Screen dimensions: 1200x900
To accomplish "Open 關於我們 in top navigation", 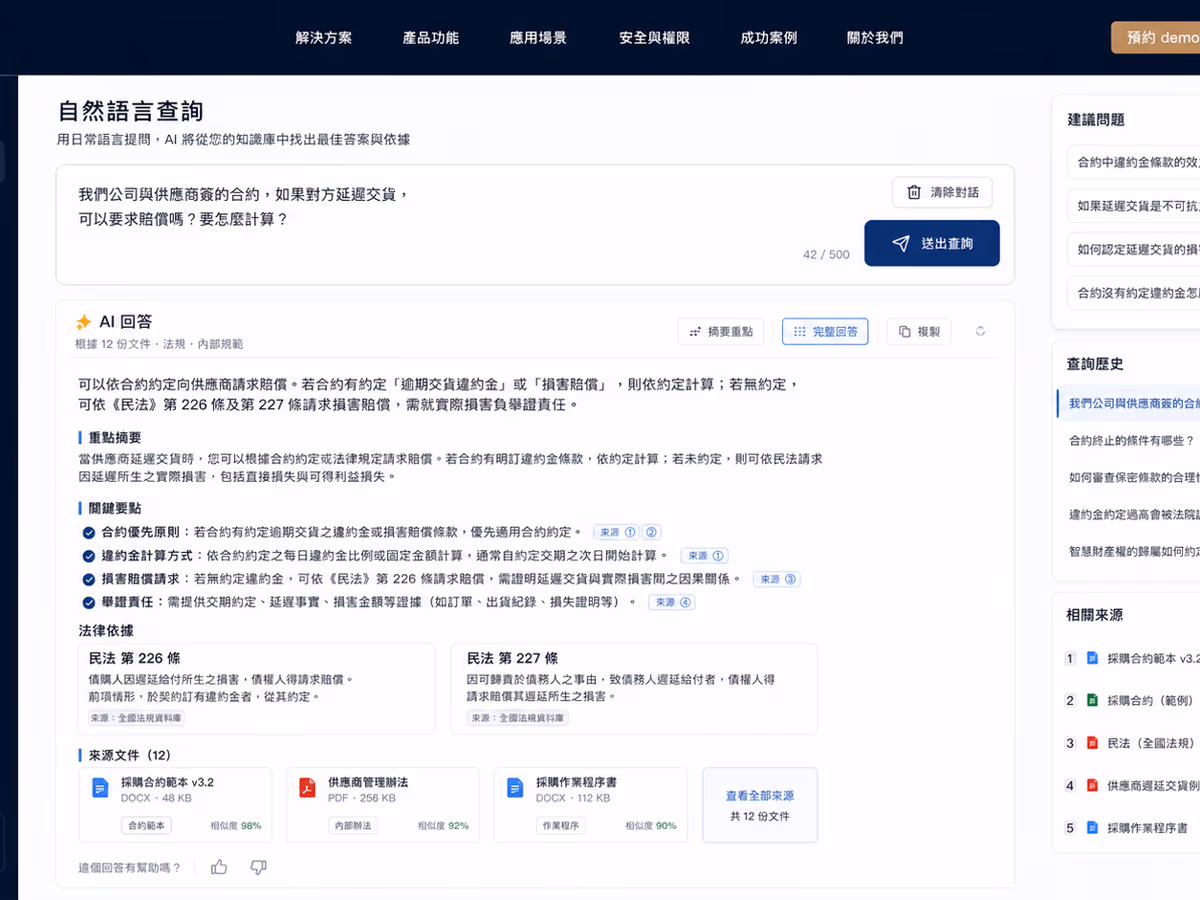I will point(875,38).
